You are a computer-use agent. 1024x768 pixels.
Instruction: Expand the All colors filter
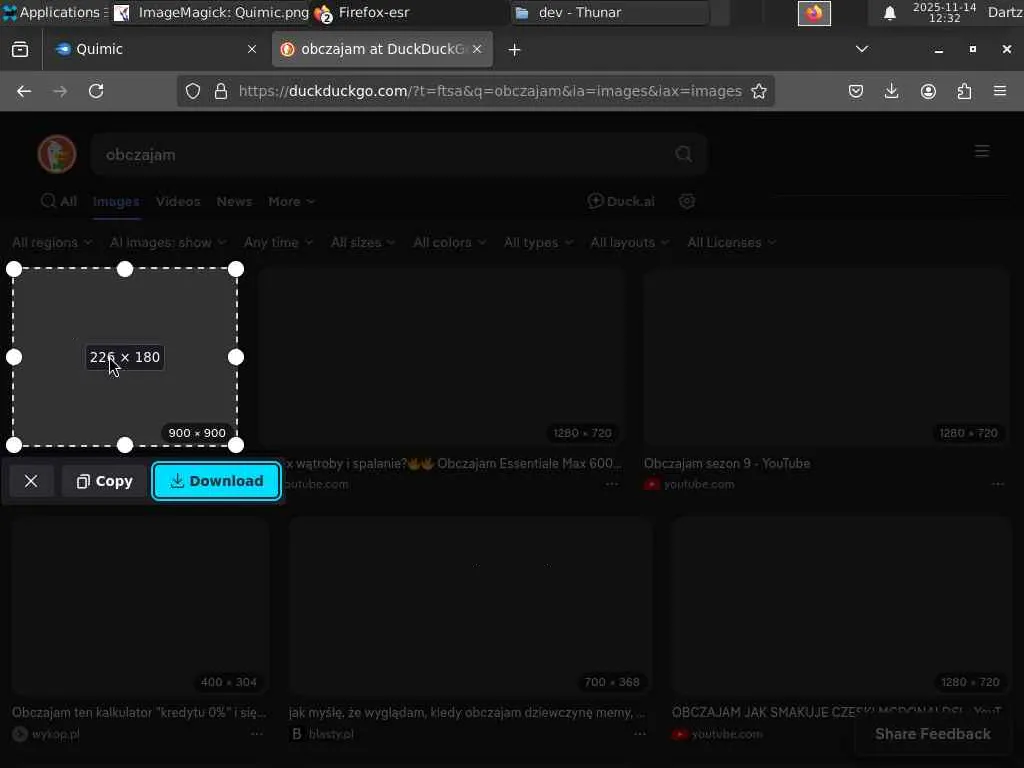click(x=449, y=243)
